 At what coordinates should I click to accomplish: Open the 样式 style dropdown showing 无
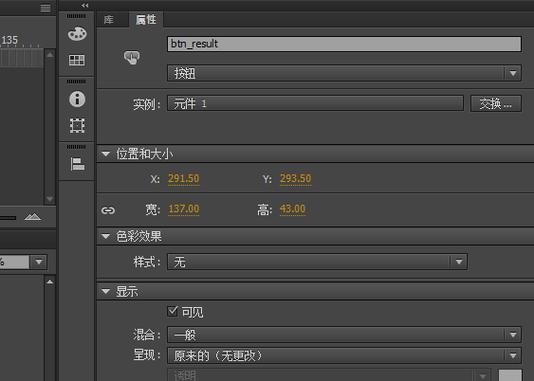click(x=317, y=262)
